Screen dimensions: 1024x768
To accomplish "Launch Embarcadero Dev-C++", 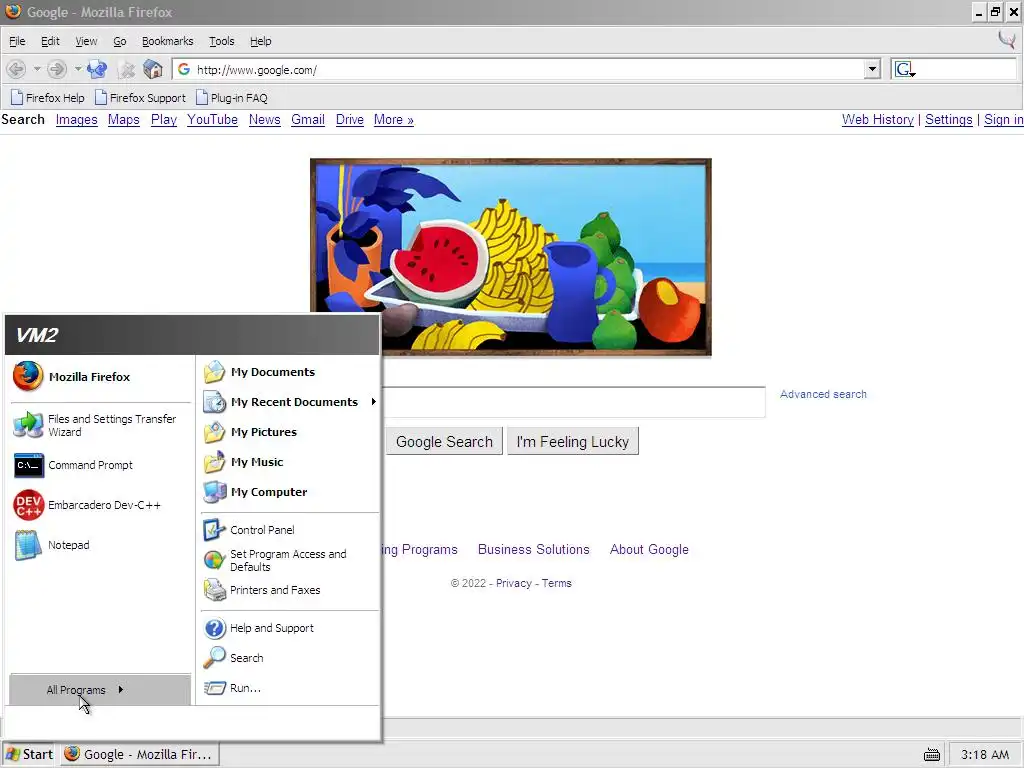I will click(x=101, y=505).
